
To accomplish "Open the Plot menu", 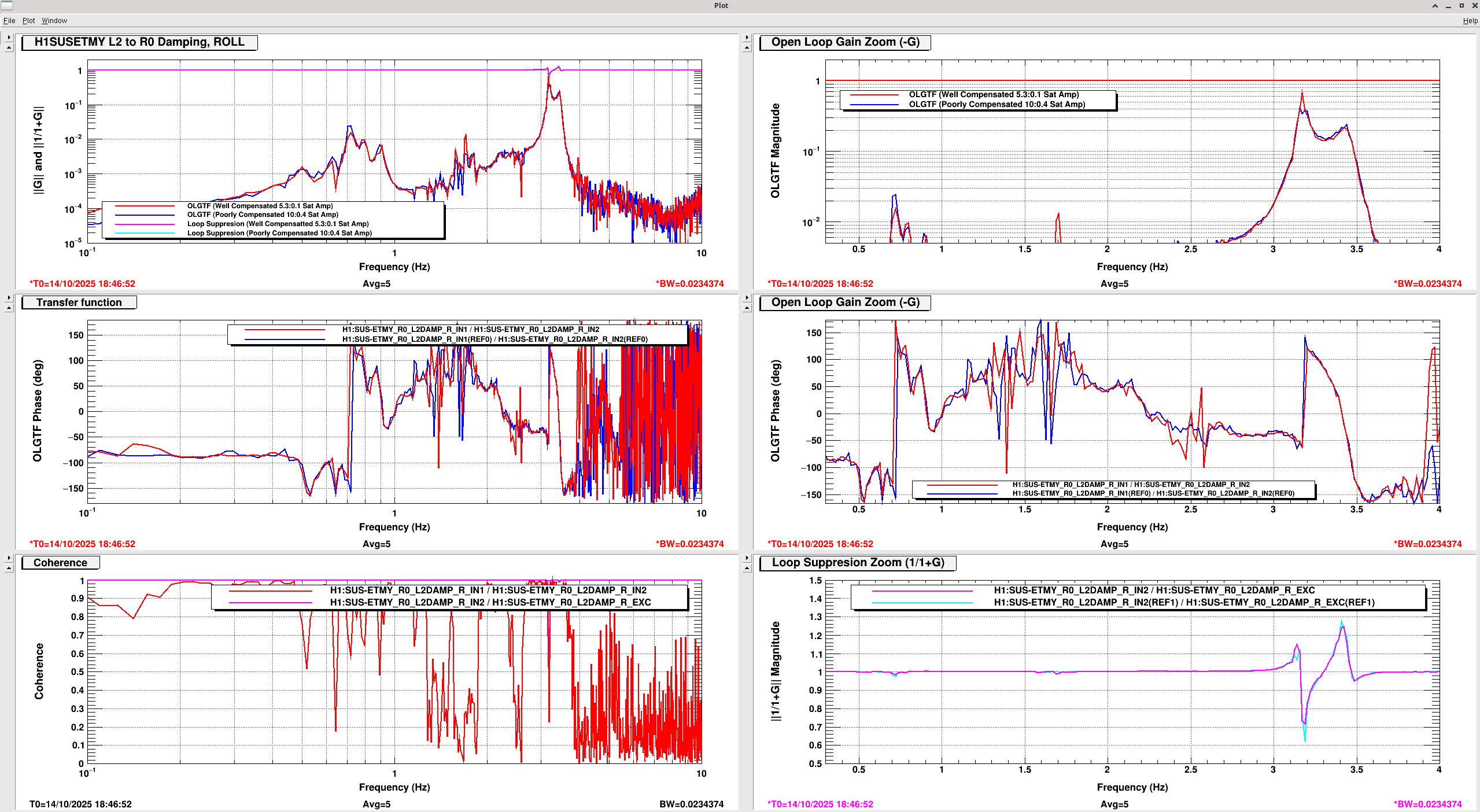I will [28, 20].
